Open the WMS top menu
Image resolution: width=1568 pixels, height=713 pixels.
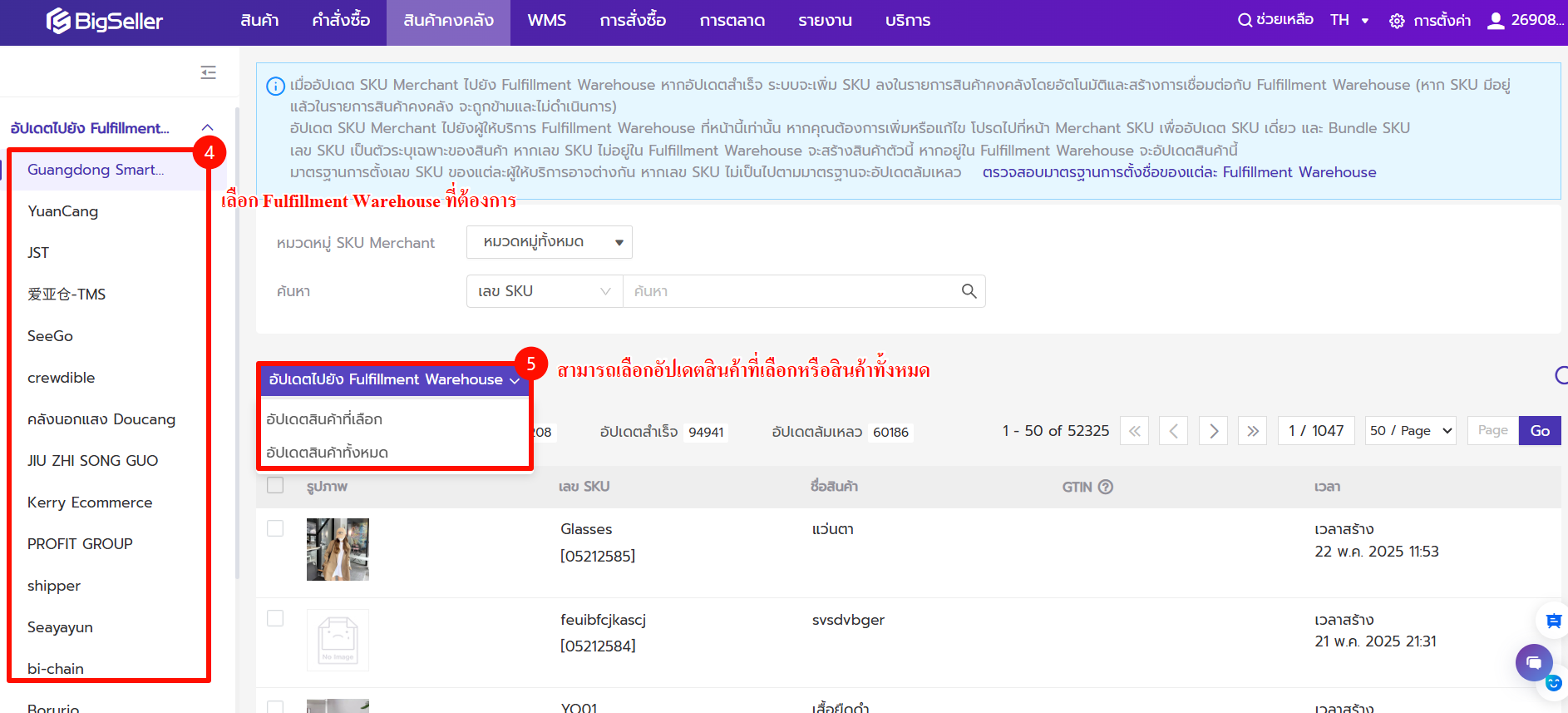[x=547, y=21]
